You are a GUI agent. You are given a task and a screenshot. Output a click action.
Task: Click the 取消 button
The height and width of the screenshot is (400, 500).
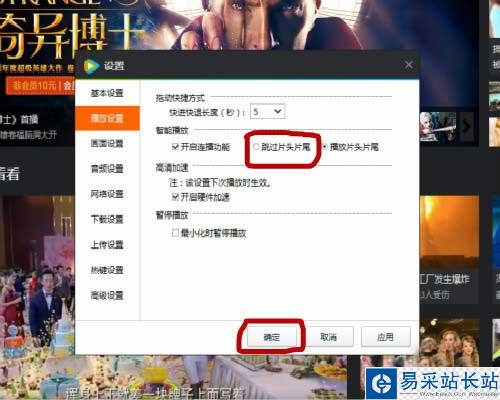pos(329,337)
